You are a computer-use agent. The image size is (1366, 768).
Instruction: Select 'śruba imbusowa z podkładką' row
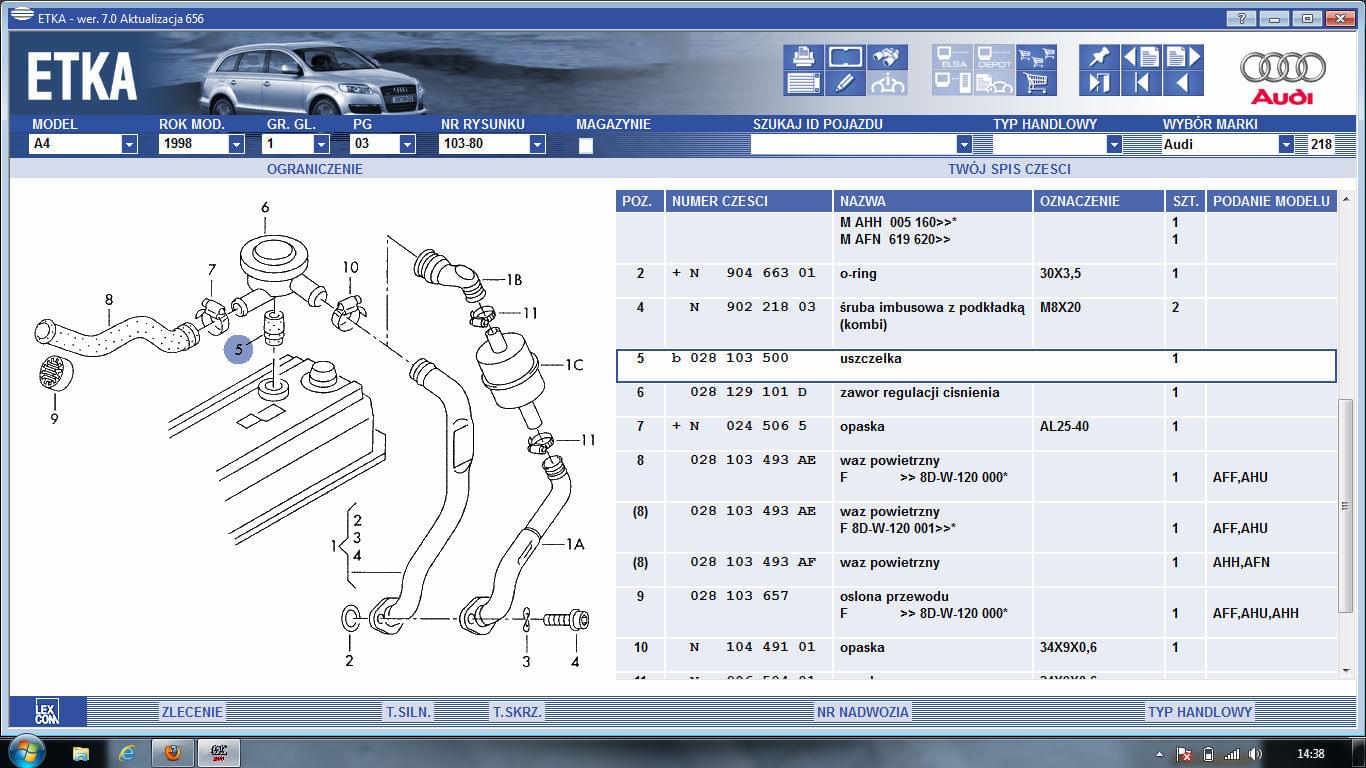(x=976, y=322)
